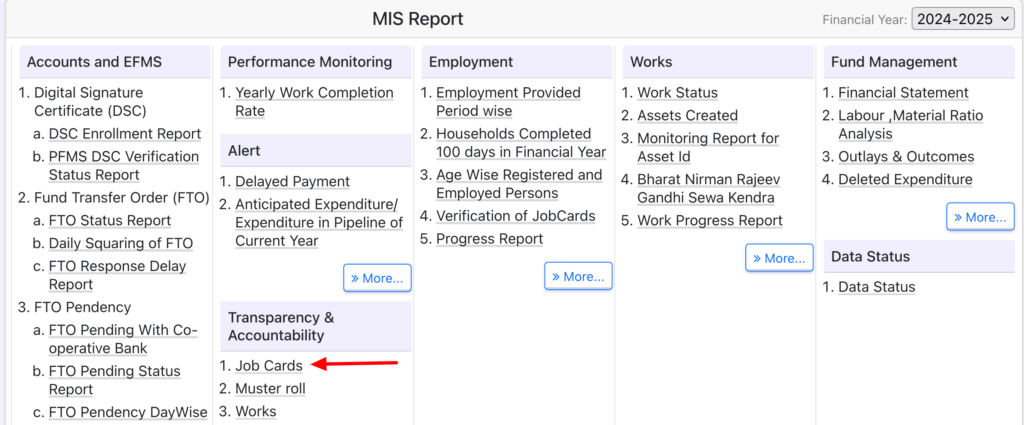The width and height of the screenshot is (1024, 425).
Task: Open FTO Status Report link
Action: [110, 220]
